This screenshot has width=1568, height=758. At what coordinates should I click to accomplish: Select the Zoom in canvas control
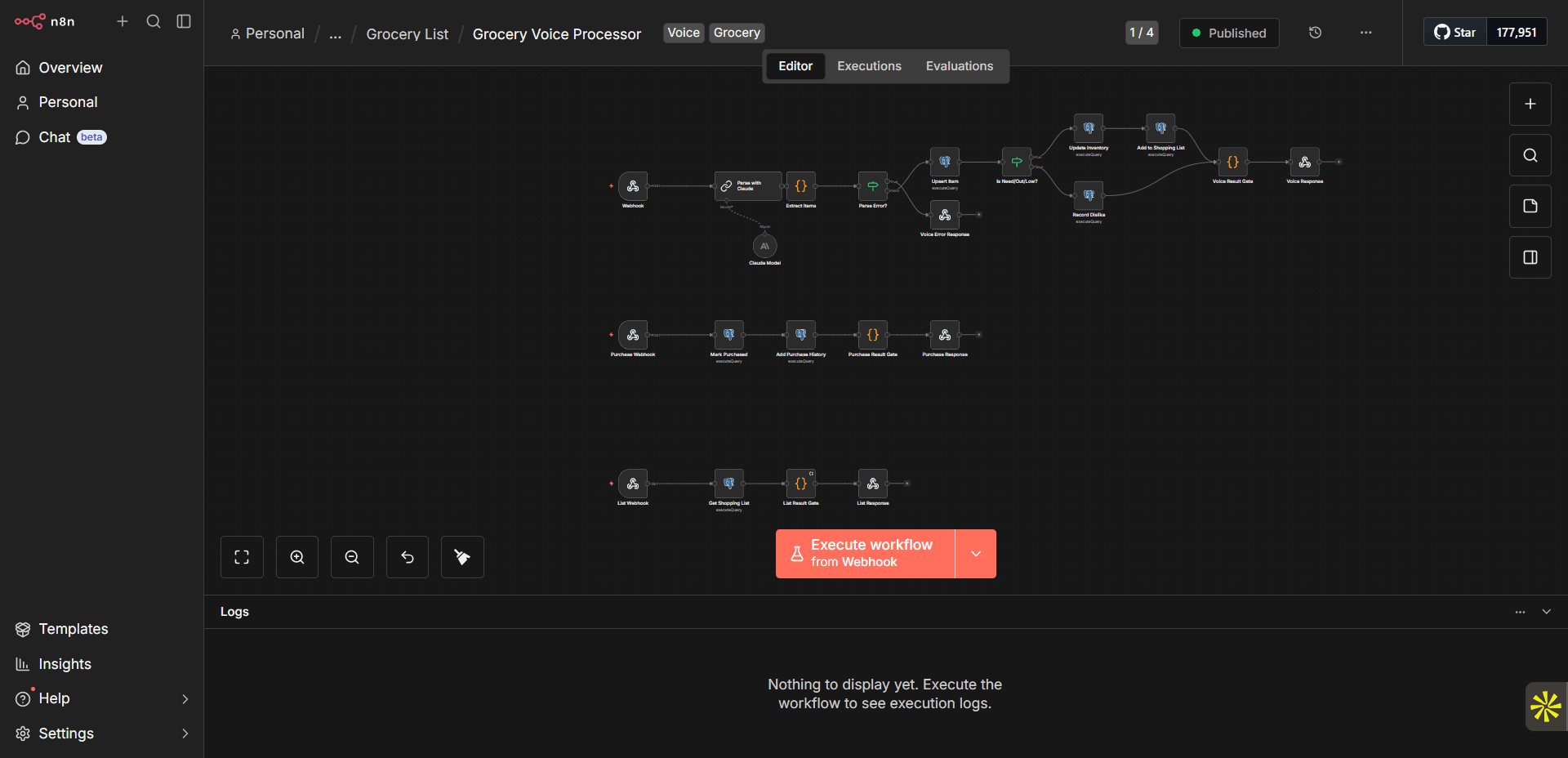point(296,556)
